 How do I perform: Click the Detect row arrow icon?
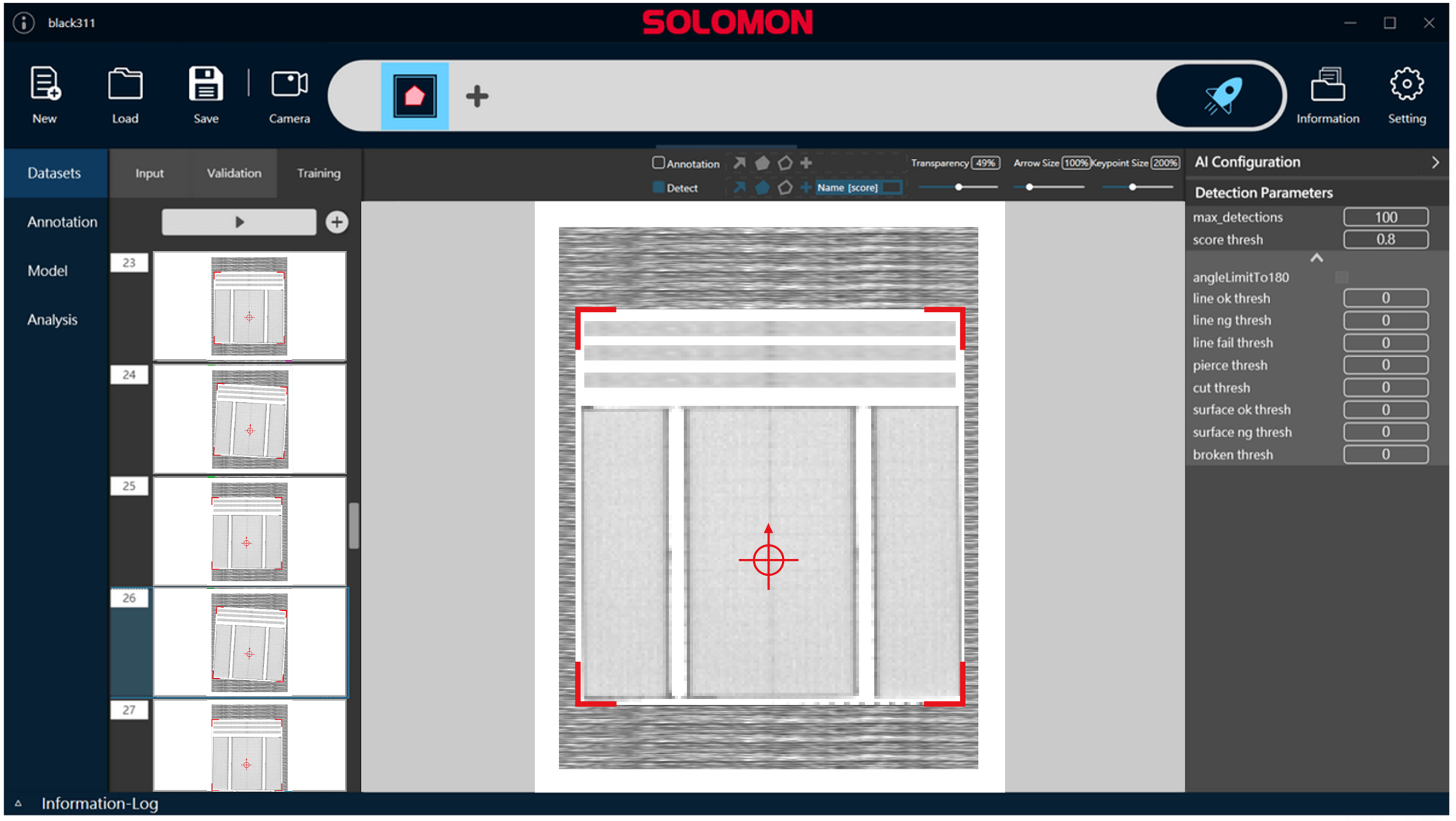[739, 188]
